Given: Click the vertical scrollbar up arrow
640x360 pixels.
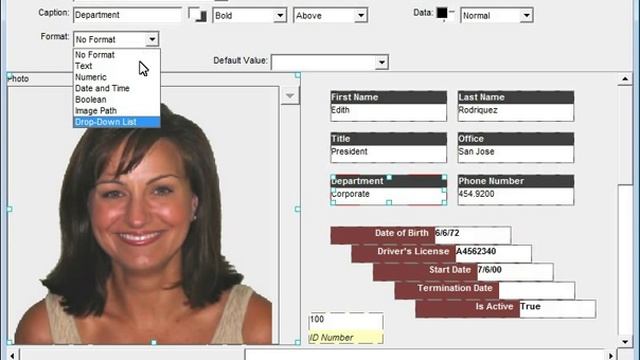Looking at the screenshot, I should coord(625,79).
